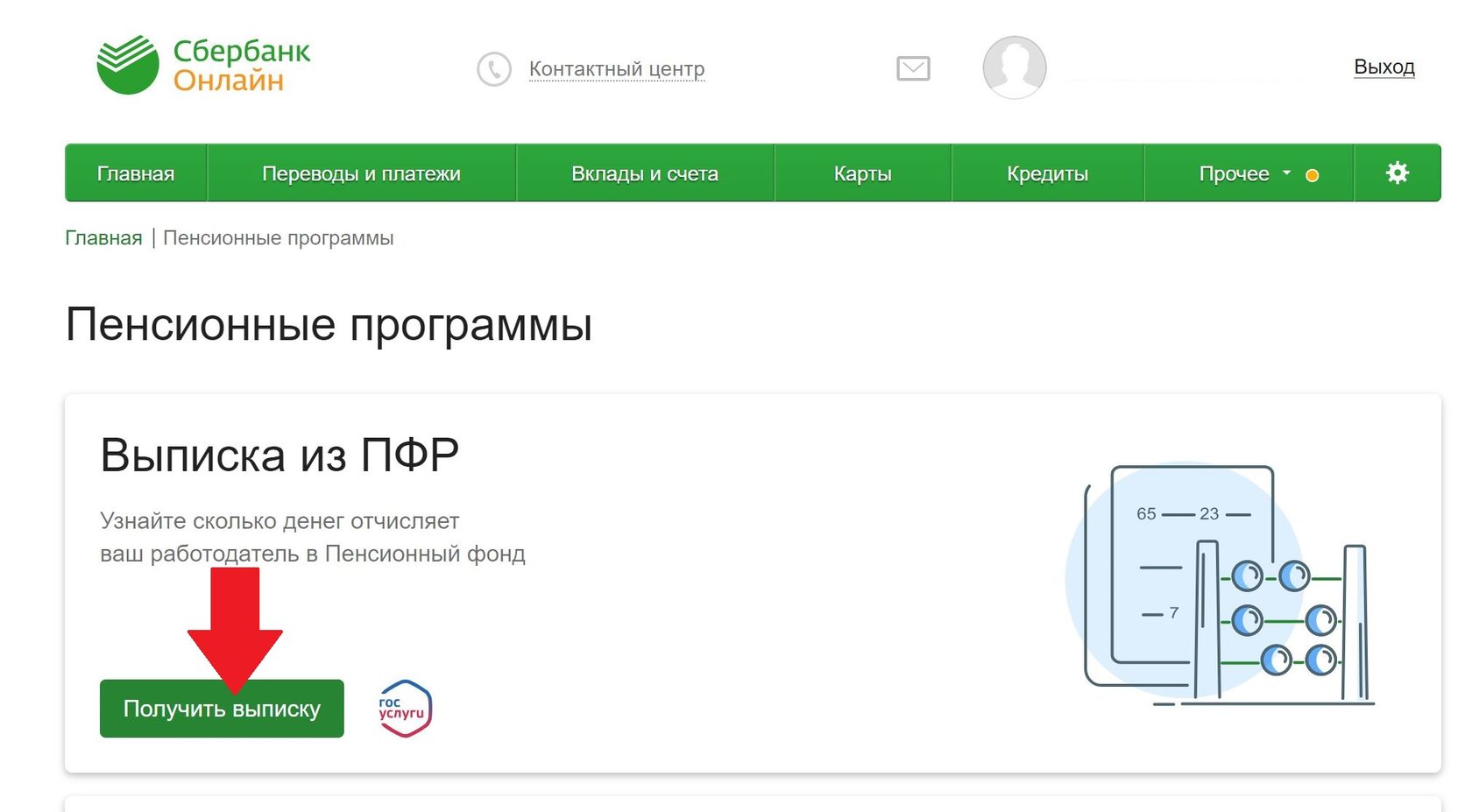This screenshot has width=1472, height=812.
Task: Select the Карты menu tab
Action: pyautogui.click(x=863, y=173)
